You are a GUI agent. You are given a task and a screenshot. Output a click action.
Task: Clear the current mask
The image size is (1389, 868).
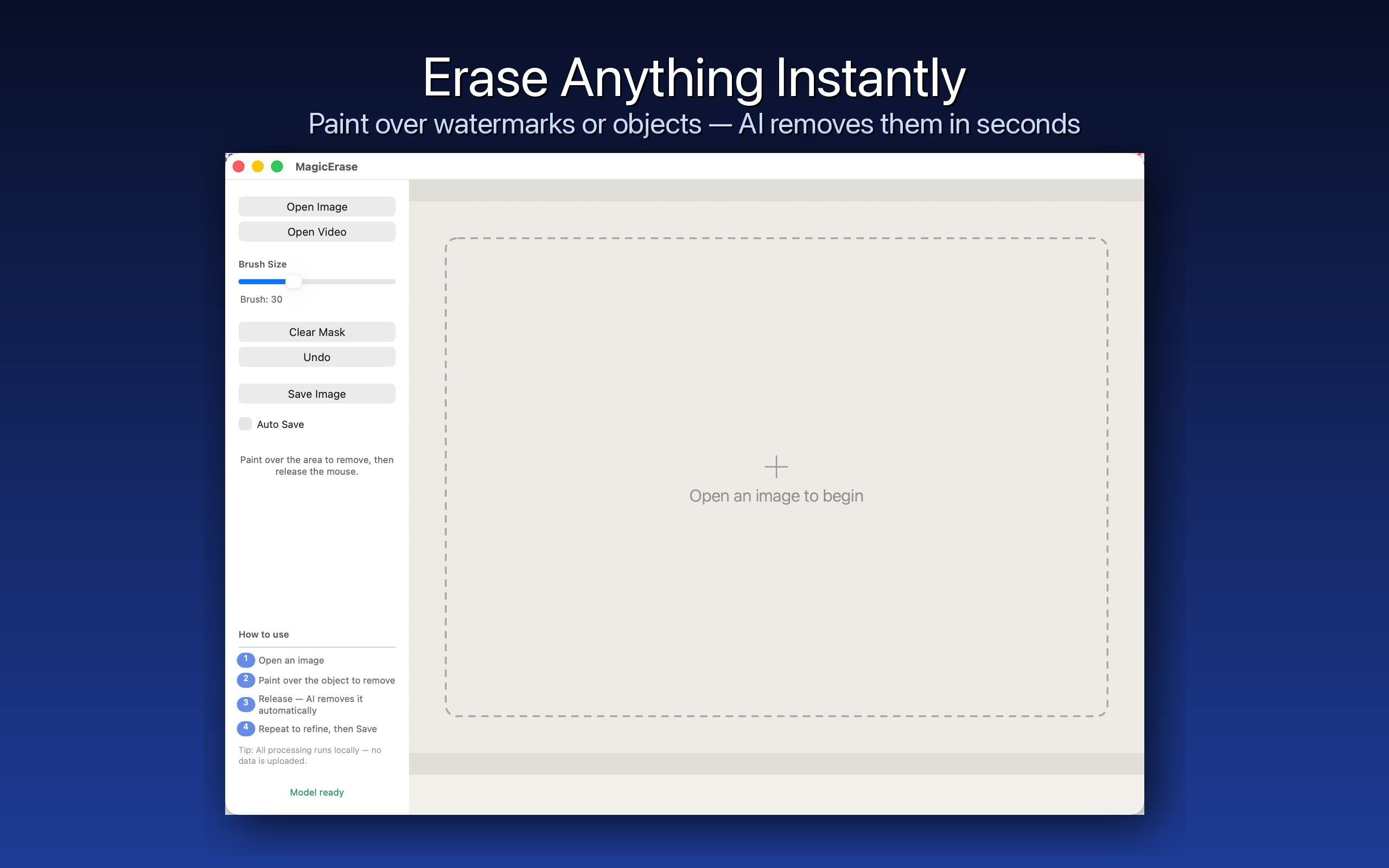click(x=316, y=331)
